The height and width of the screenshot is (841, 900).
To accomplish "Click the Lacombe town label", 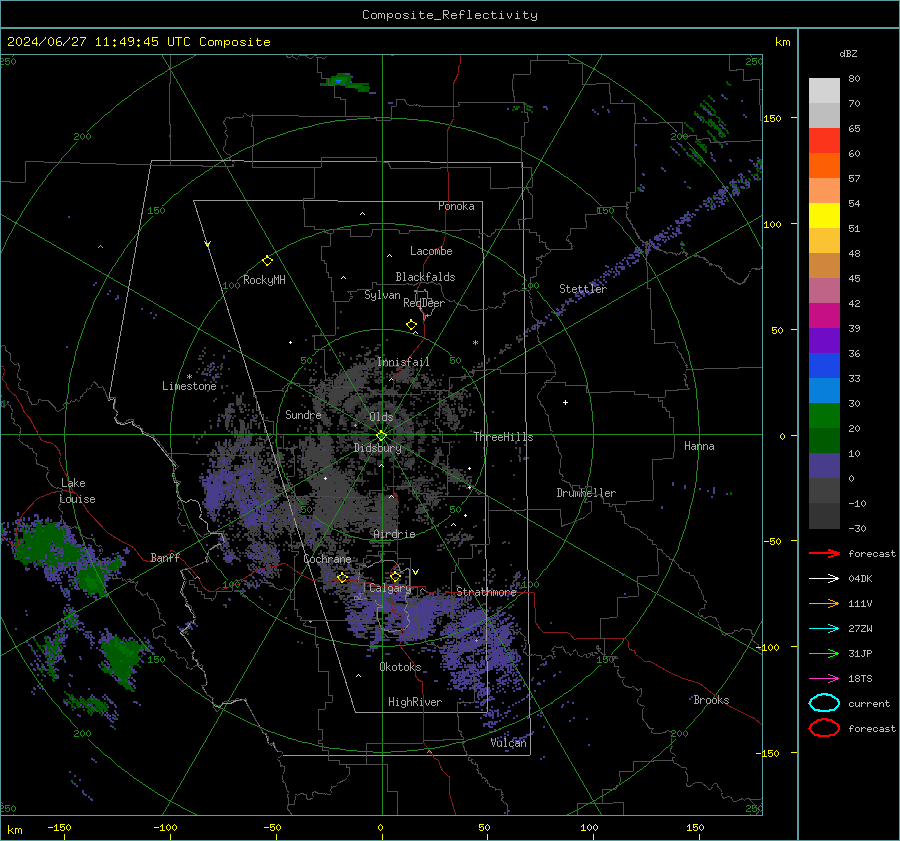I will (x=430, y=251).
